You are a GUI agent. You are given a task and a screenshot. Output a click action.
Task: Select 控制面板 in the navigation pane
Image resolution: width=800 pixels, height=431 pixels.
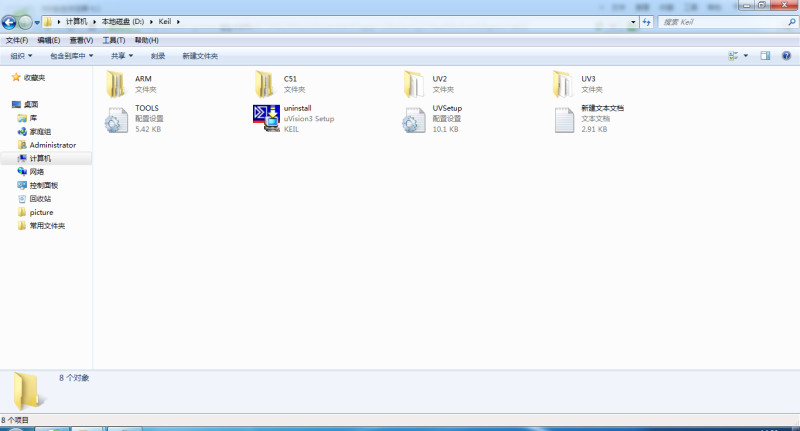43,185
